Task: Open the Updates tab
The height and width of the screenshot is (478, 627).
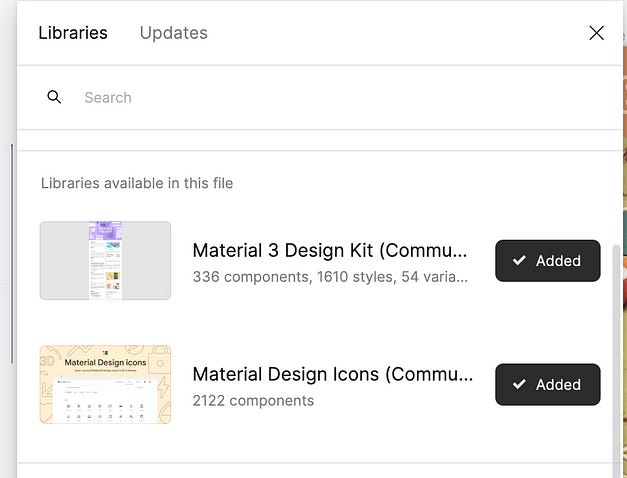Action: [x=174, y=33]
